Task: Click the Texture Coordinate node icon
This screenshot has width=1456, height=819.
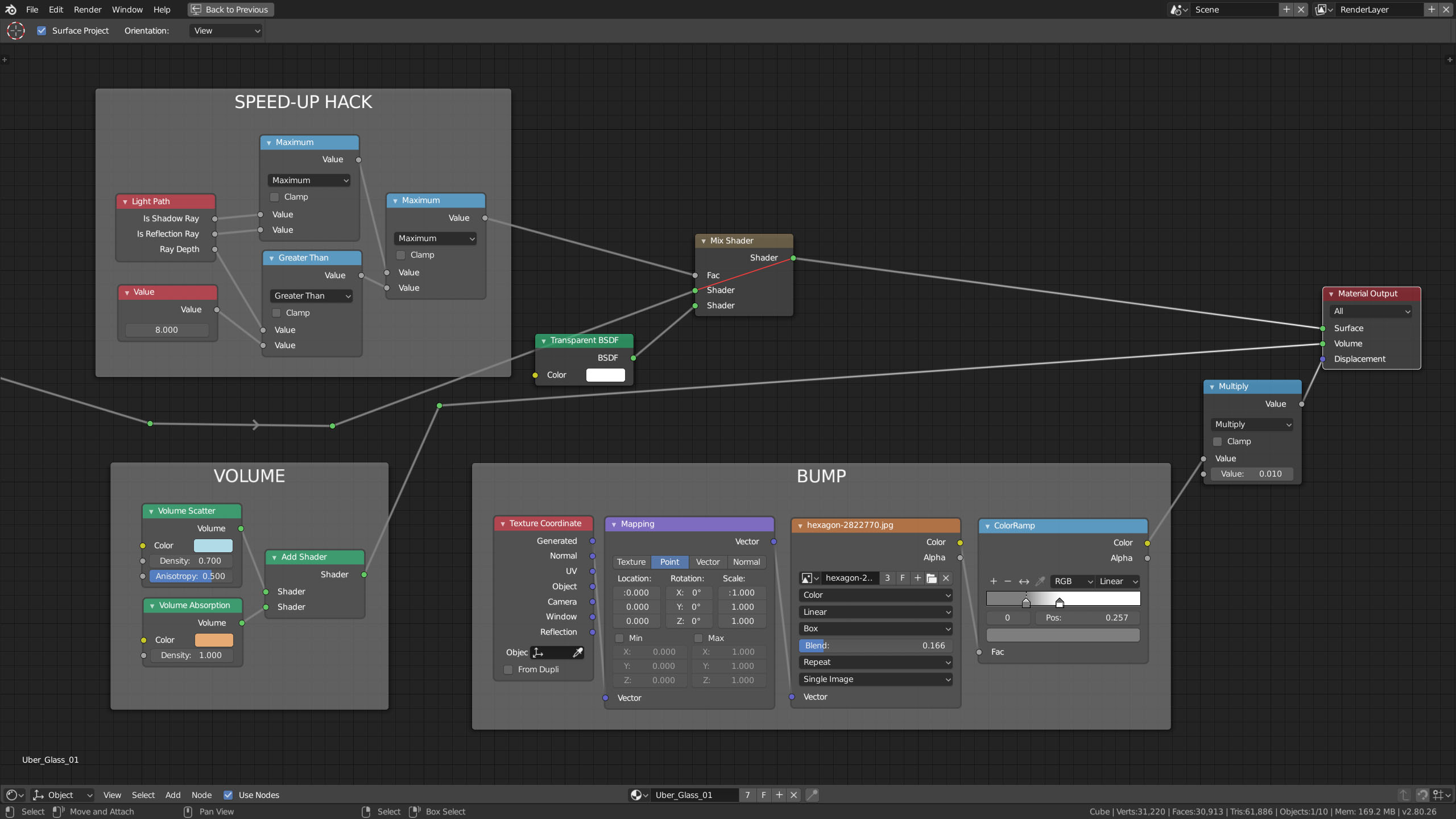Action: [x=503, y=524]
